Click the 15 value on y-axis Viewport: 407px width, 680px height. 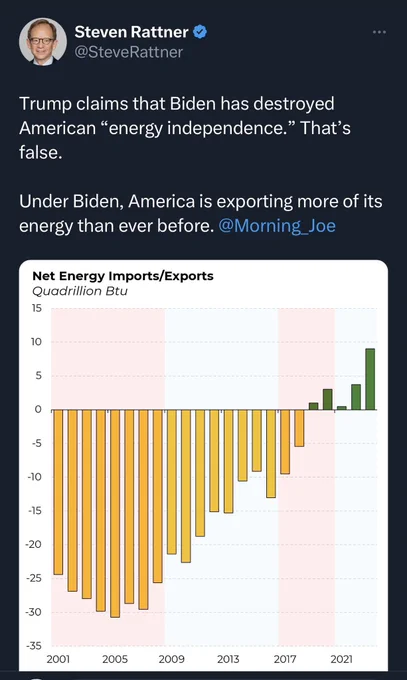tap(36, 308)
